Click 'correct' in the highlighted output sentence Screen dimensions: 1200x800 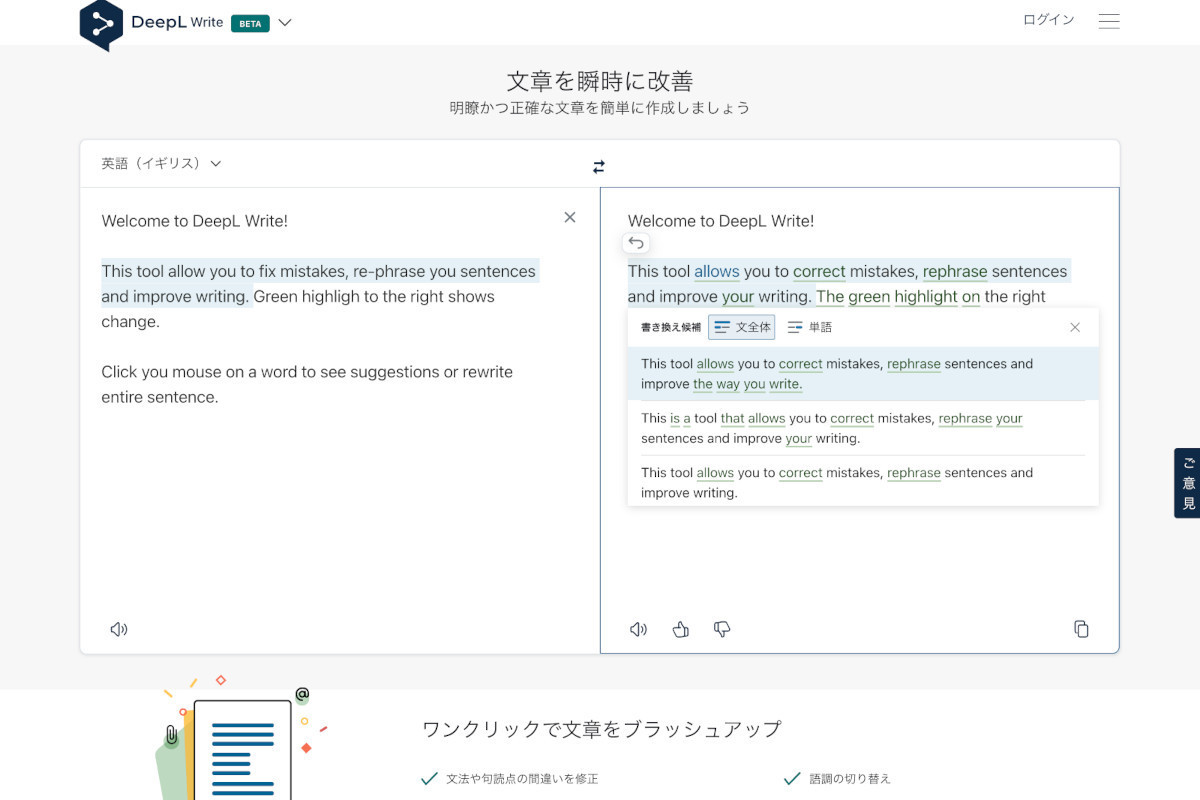(x=819, y=271)
